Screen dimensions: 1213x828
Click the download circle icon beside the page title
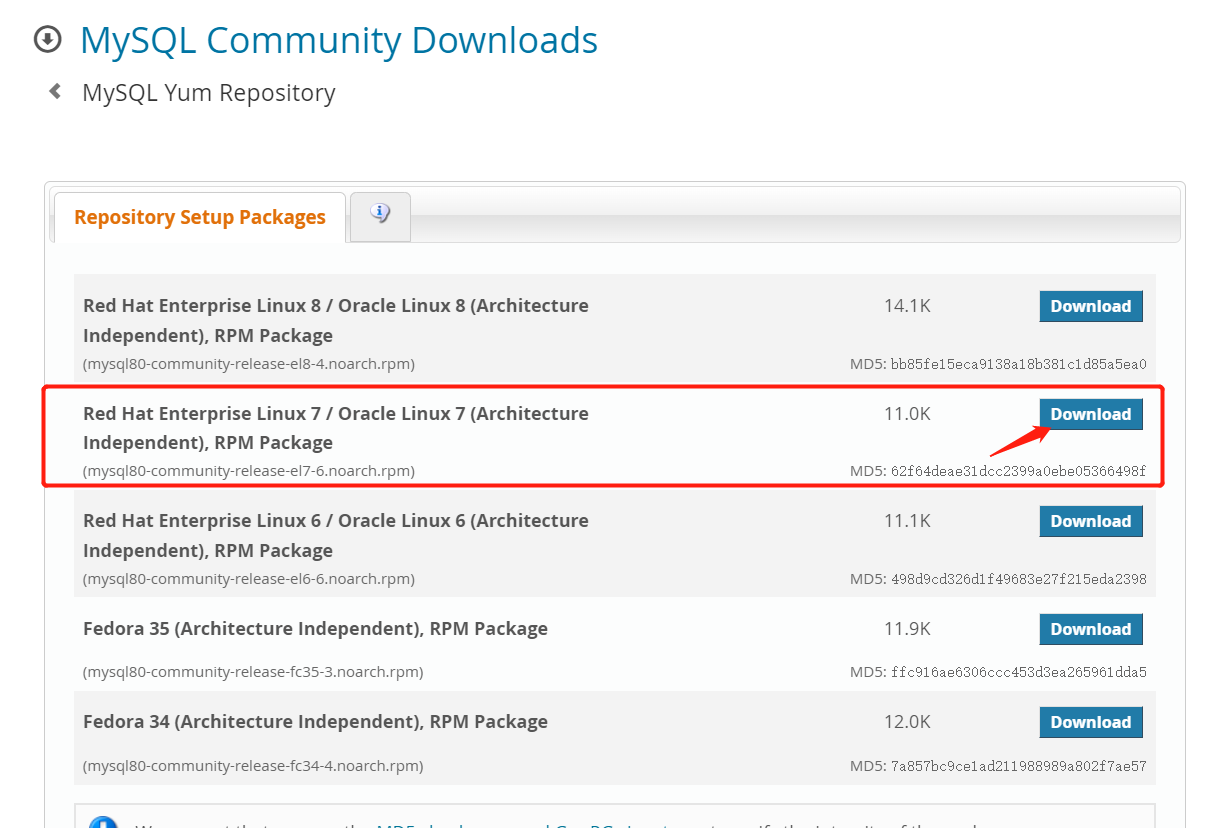(x=47, y=40)
